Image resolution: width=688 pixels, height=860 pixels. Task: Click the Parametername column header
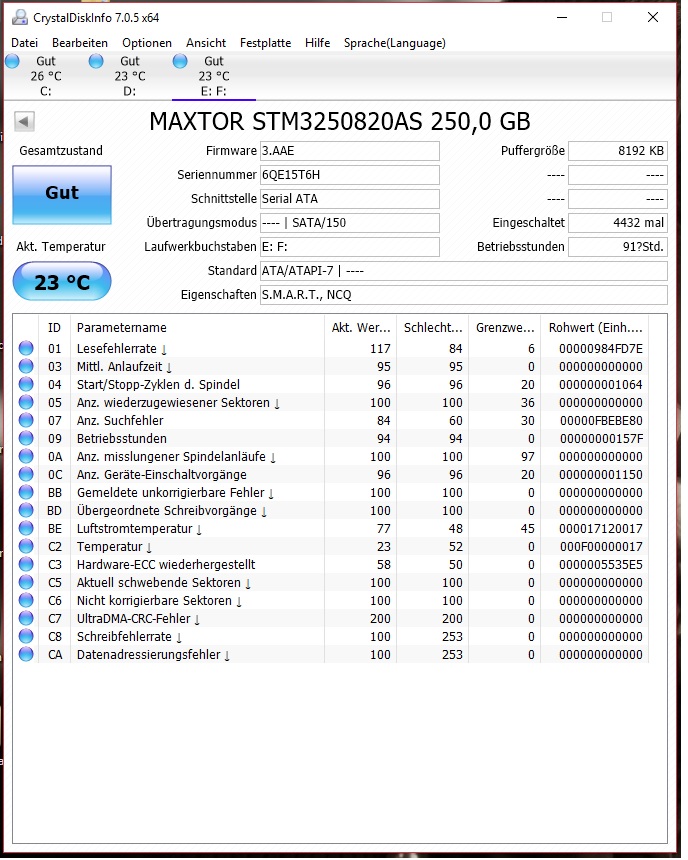198,327
